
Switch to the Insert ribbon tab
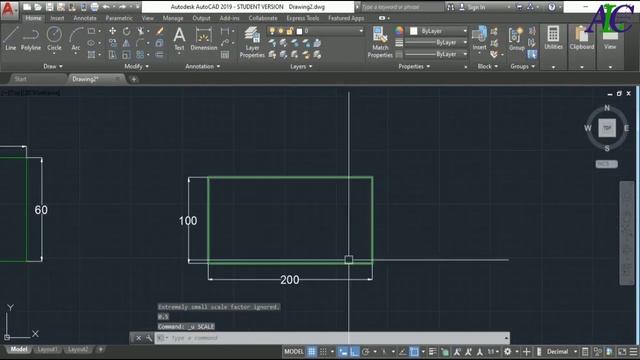[x=57, y=18]
